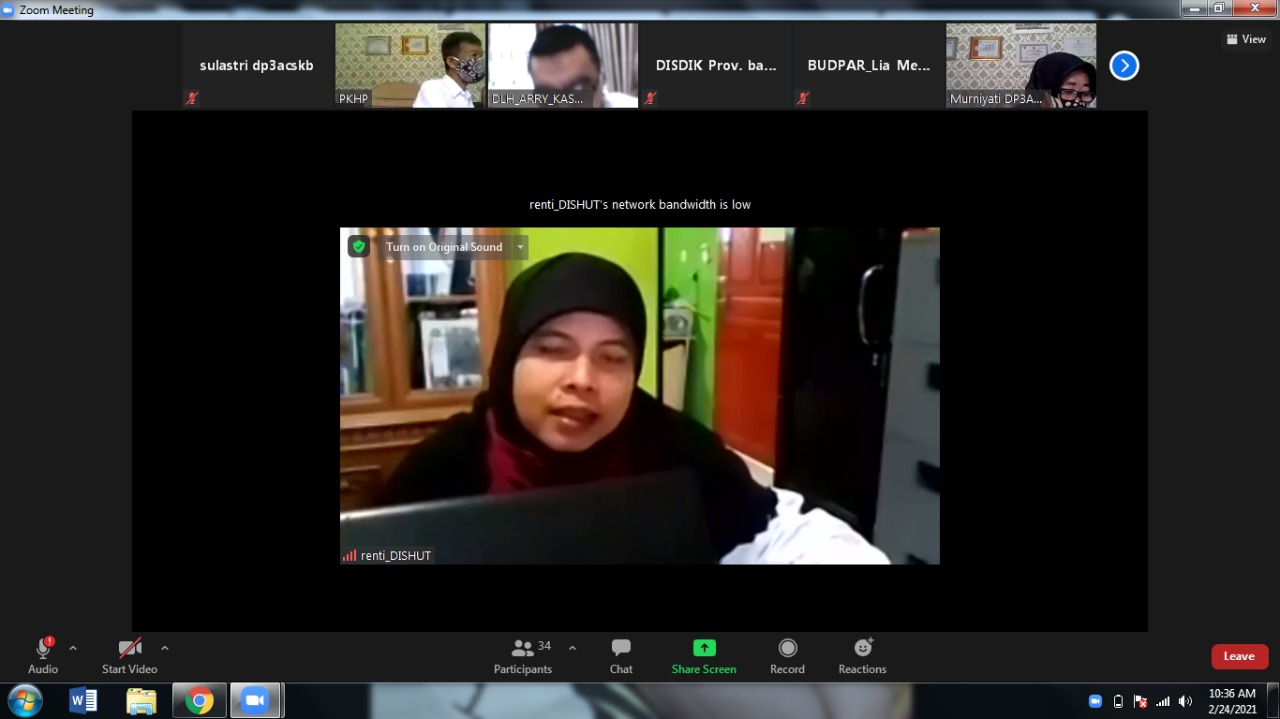Select Murniyati DP3A participant thumbnail
Screen dimensions: 1280x719
(x=1021, y=65)
